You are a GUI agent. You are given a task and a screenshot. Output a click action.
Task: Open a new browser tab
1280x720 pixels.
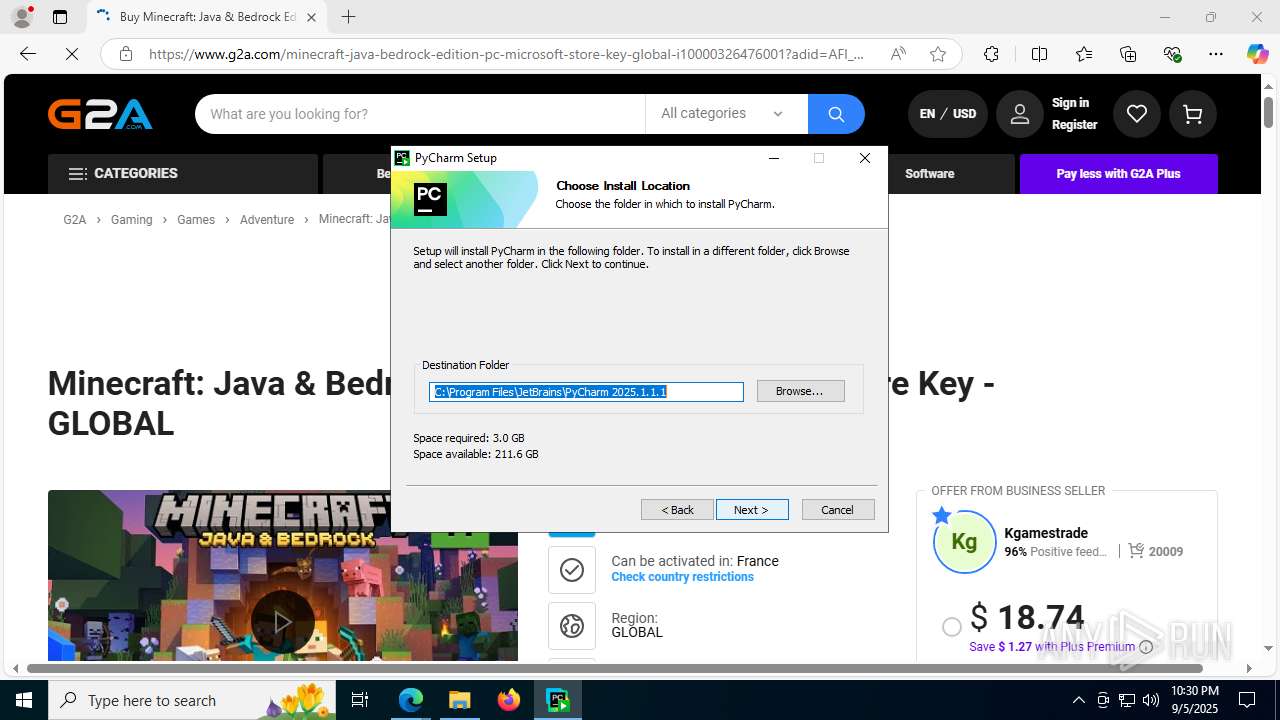click(x=348, y=17)
